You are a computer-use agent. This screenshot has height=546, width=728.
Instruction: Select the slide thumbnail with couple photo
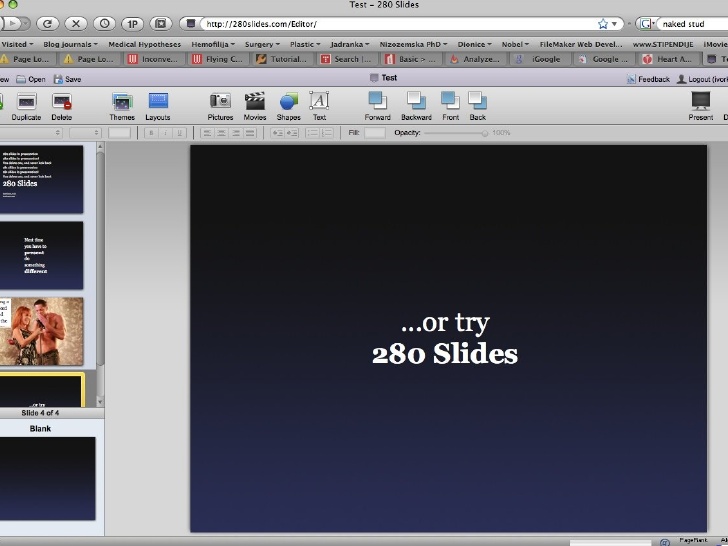point(42,331)
